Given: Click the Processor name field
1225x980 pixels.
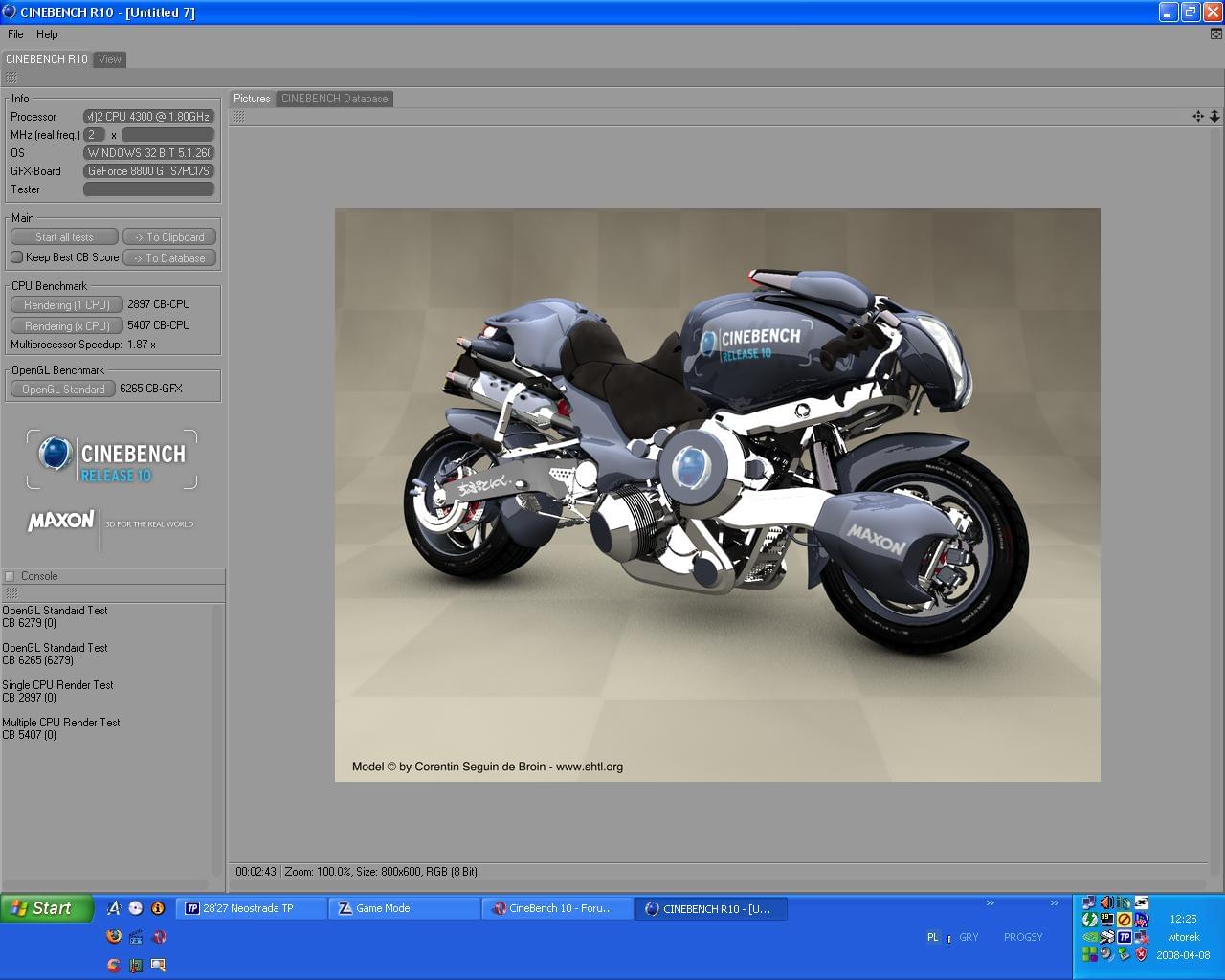Looking at the screenshot, I should pyautogui.click(x=148, y=117).
